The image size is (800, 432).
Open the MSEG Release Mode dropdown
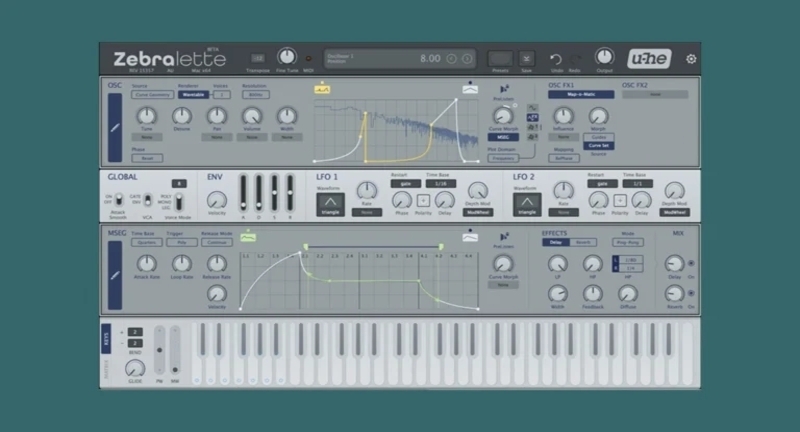216,242
